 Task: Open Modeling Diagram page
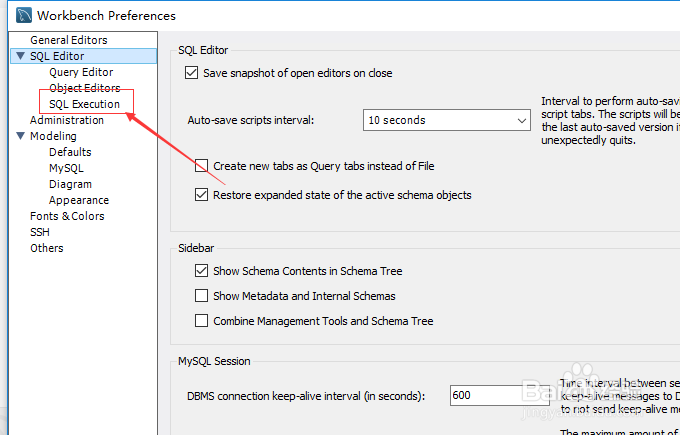pos(70,184)
